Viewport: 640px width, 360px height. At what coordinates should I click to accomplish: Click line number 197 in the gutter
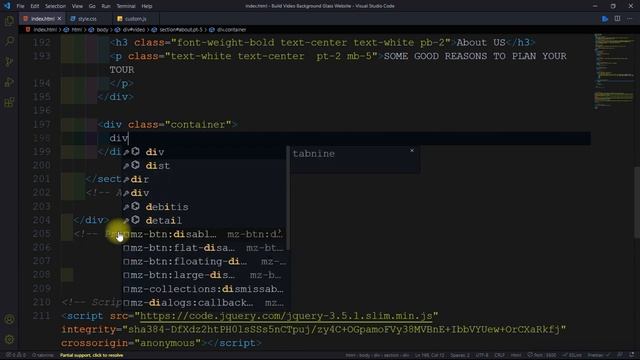click(x=42, y=124)
